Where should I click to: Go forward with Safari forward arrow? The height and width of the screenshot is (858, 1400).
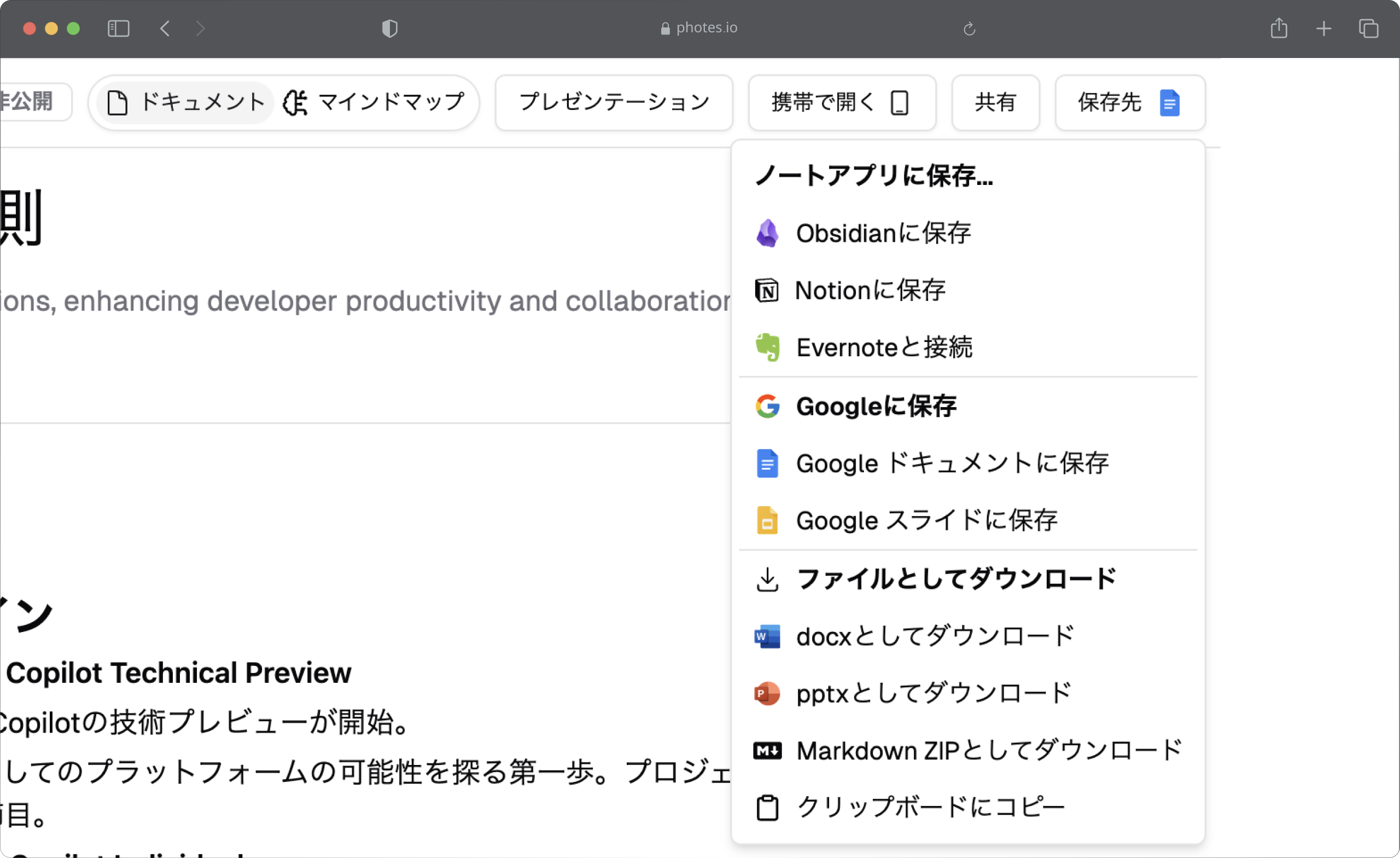coord(200,28)
